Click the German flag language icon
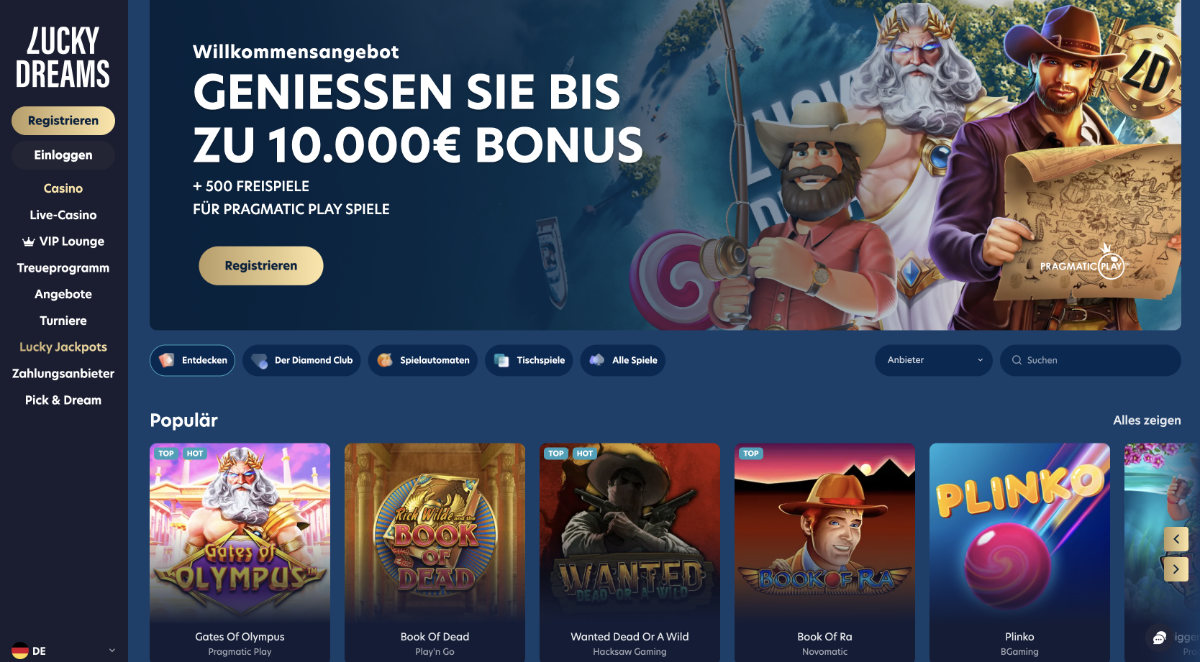 [19, 651]
